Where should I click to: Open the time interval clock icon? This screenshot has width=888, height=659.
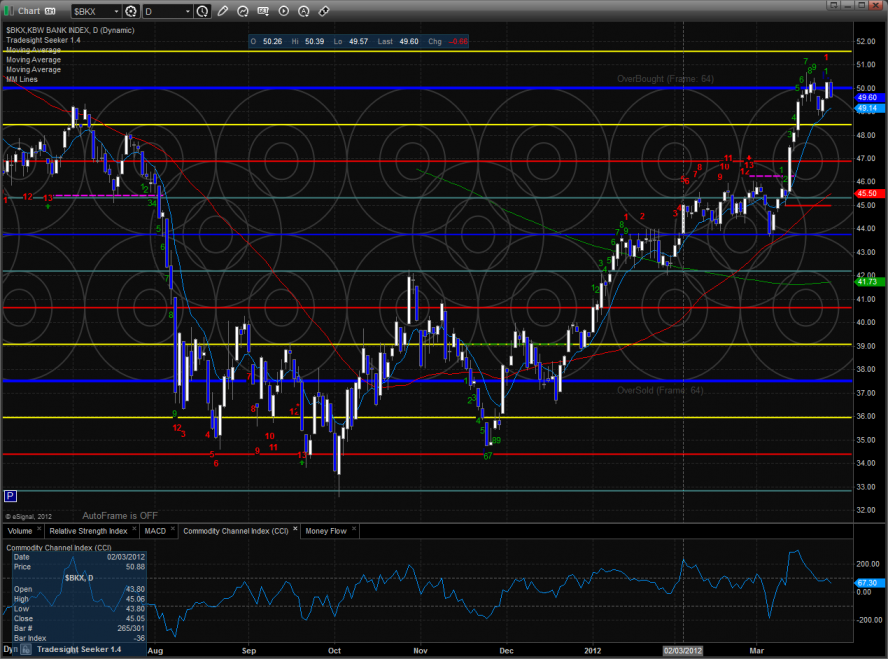(x=204, y=11)
